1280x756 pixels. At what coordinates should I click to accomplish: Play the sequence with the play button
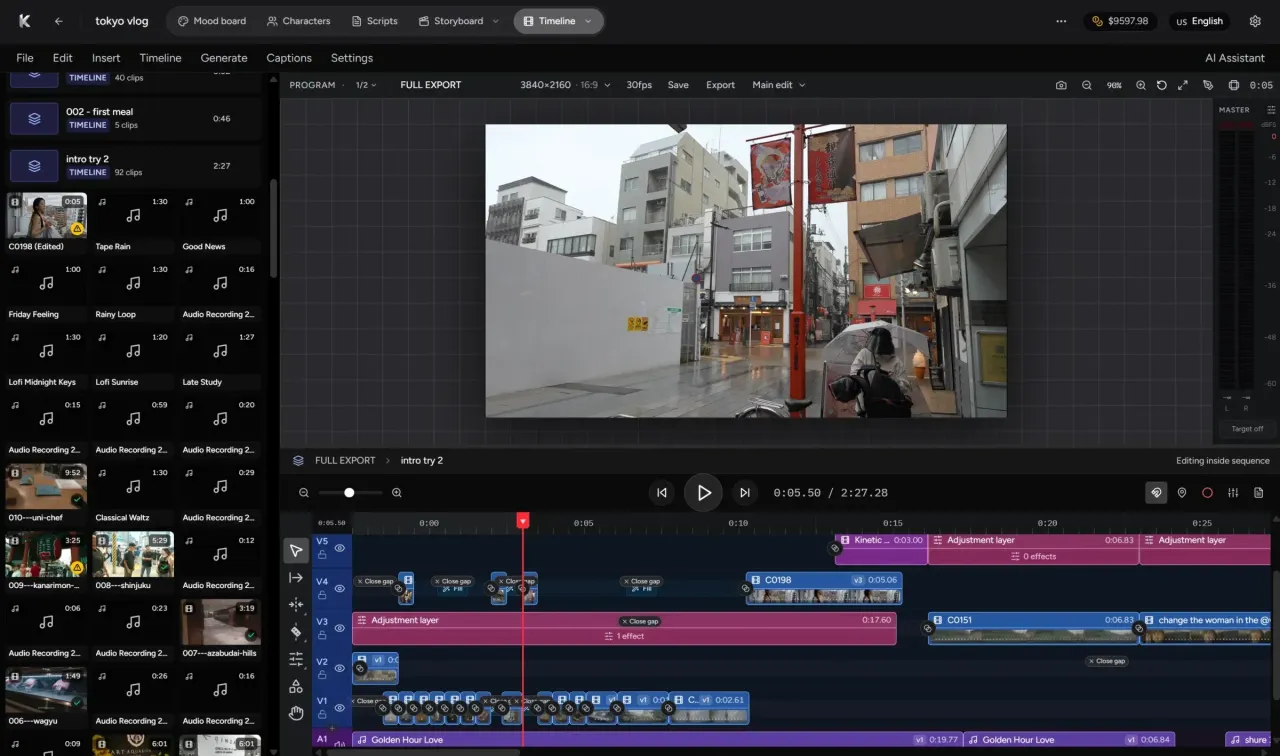(x=703, y=493)
